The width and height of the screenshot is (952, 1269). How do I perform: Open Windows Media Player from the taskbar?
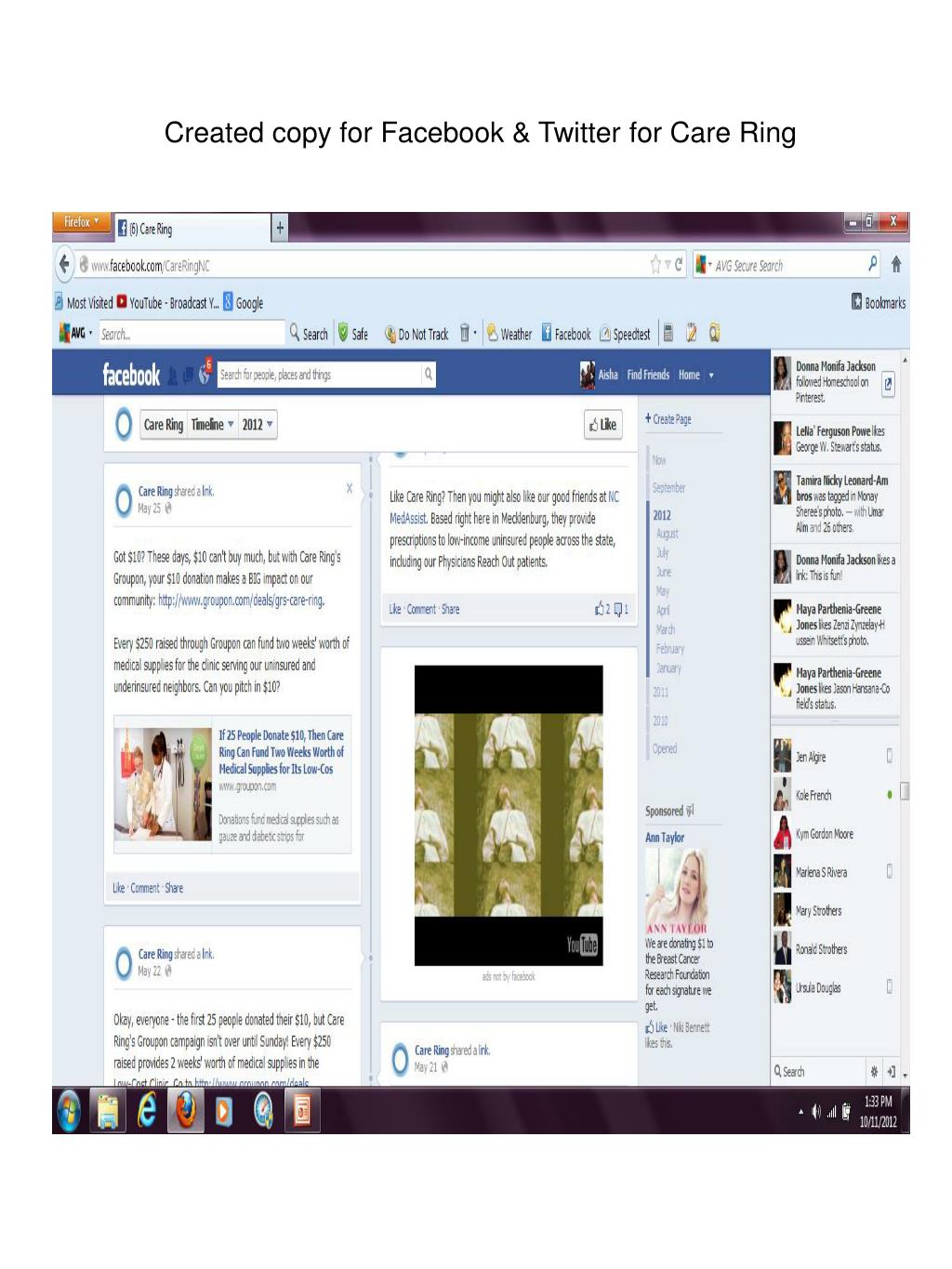pyautogui.click(x=224, y=1111)
